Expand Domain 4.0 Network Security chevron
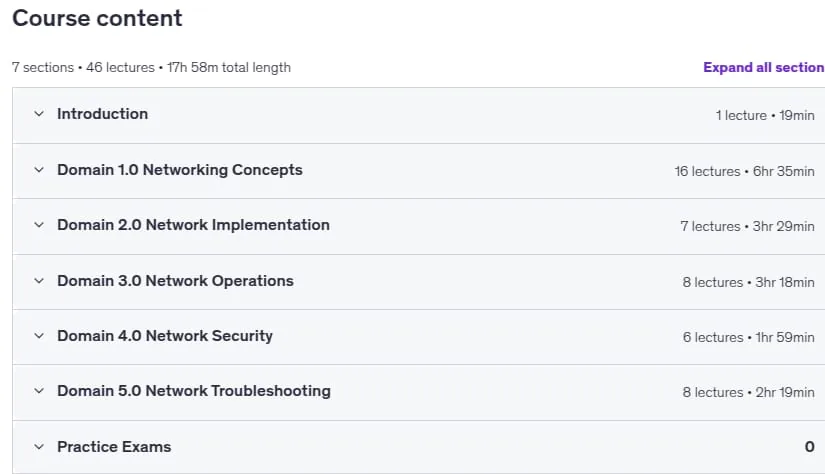Viewport: 825px width, 474px height. pos(39,336)
